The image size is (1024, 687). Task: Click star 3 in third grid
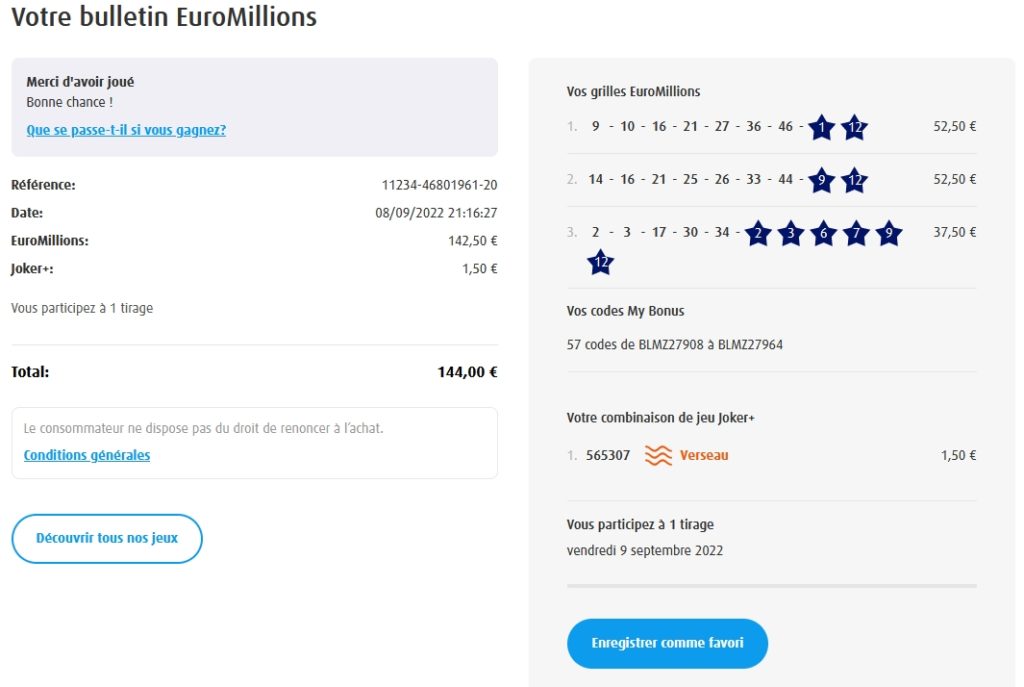coord(790,234)
